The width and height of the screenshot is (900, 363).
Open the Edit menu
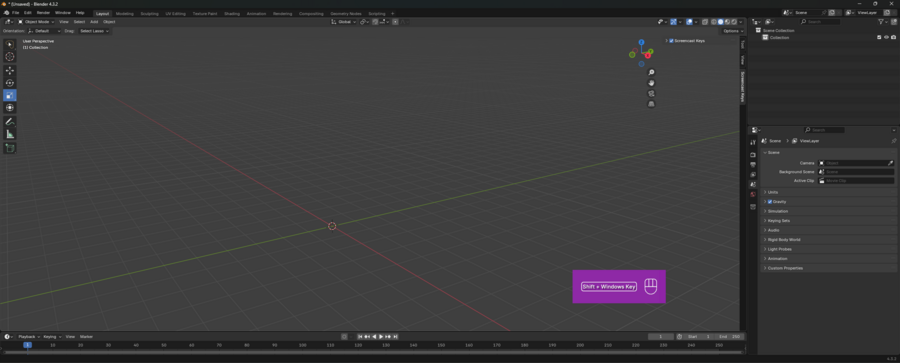click(x=28, y=13)
